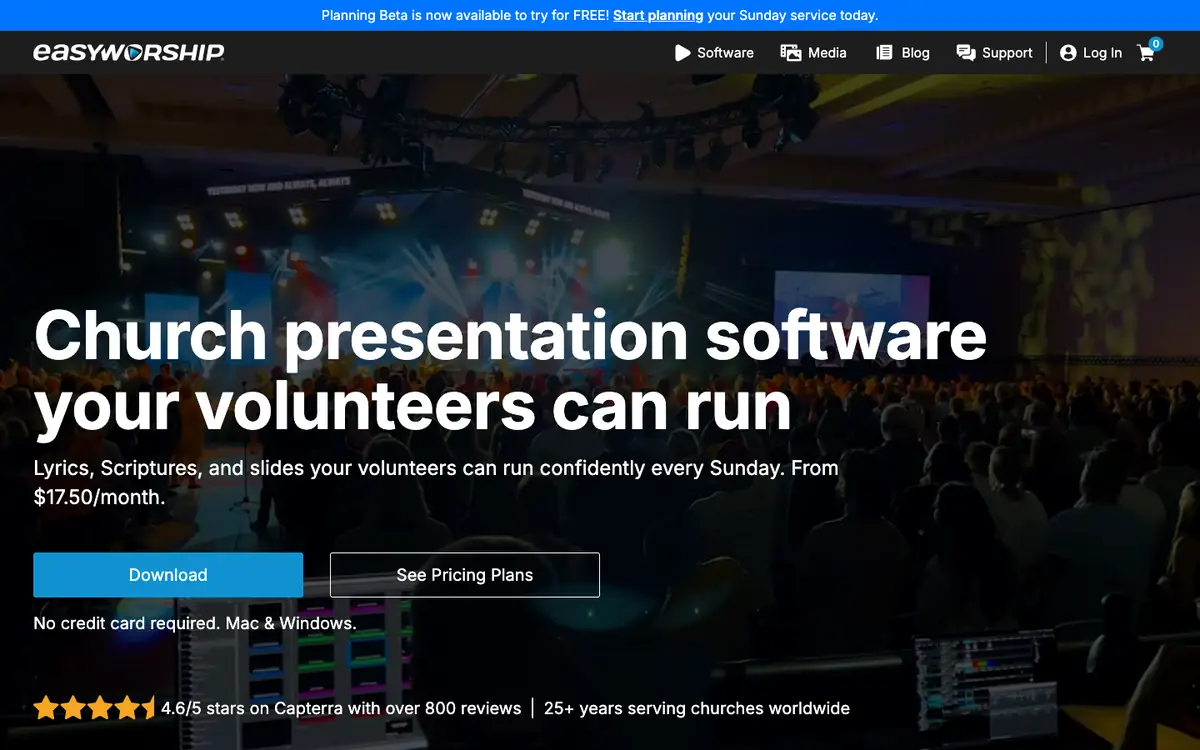
Task: Click the blue Download button
Action: [x=168, y=575]
